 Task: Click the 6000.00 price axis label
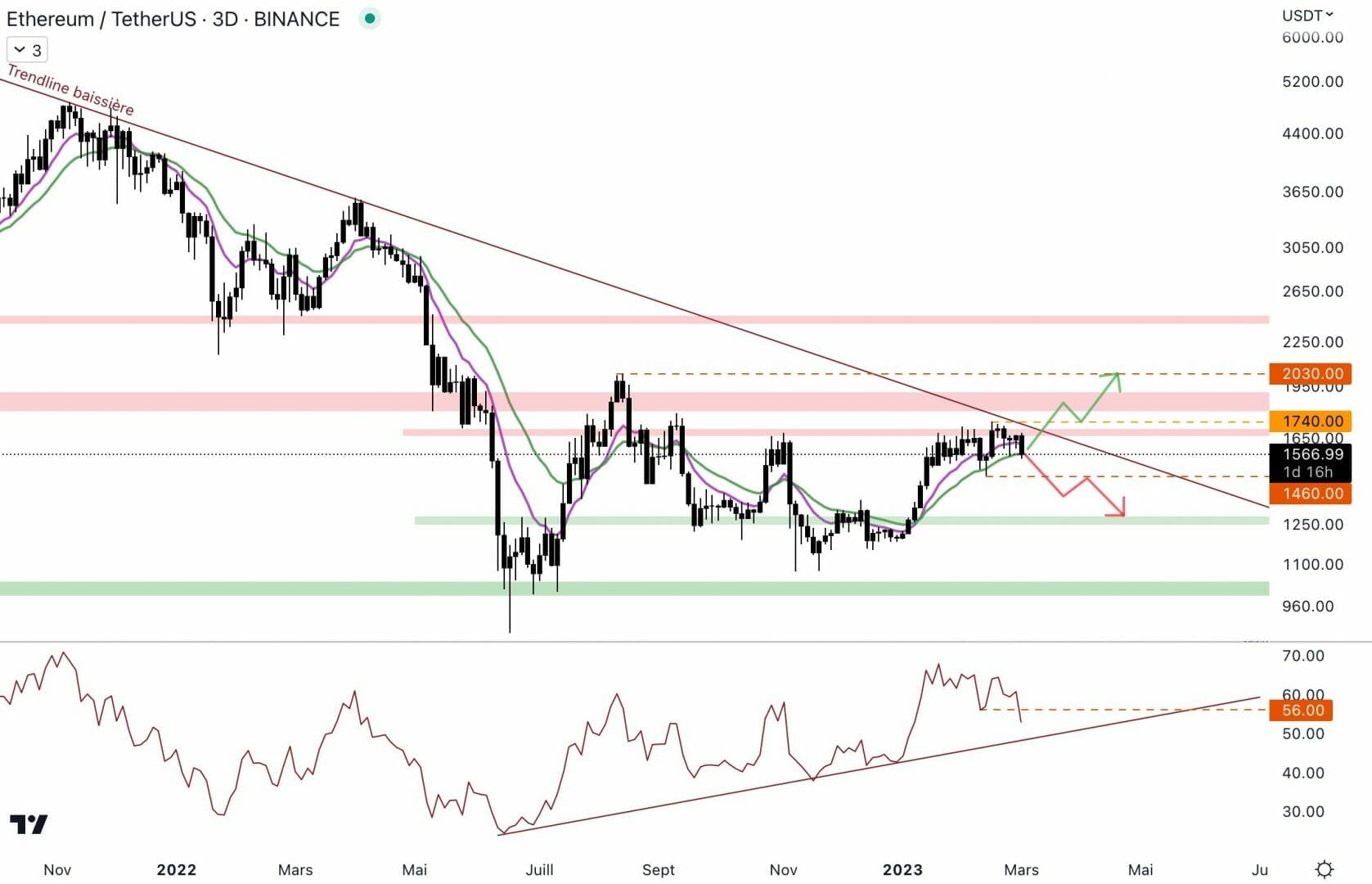[x=1311, y=37]
